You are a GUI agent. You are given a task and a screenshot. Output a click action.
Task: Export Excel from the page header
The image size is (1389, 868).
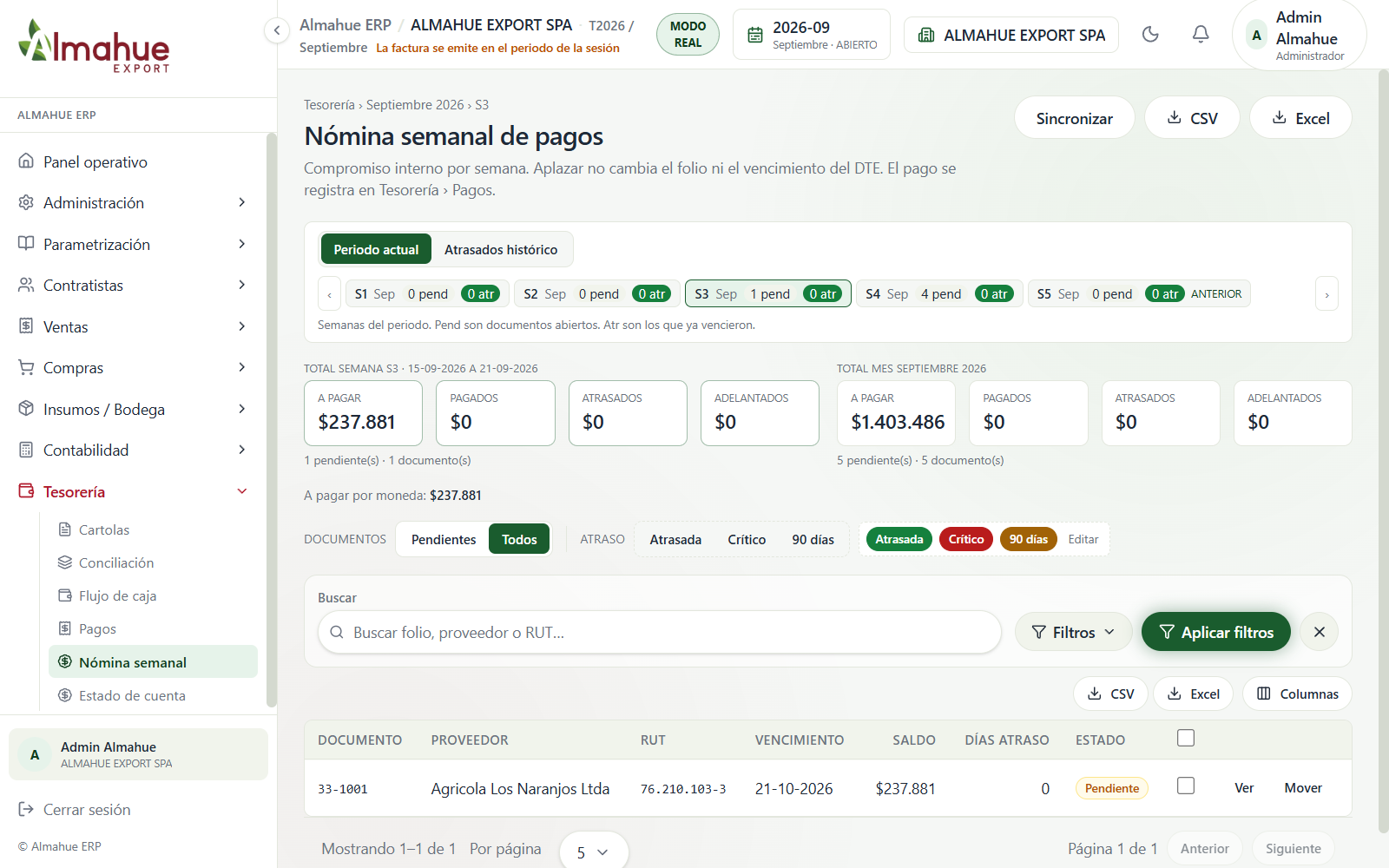click(1300, 118)
